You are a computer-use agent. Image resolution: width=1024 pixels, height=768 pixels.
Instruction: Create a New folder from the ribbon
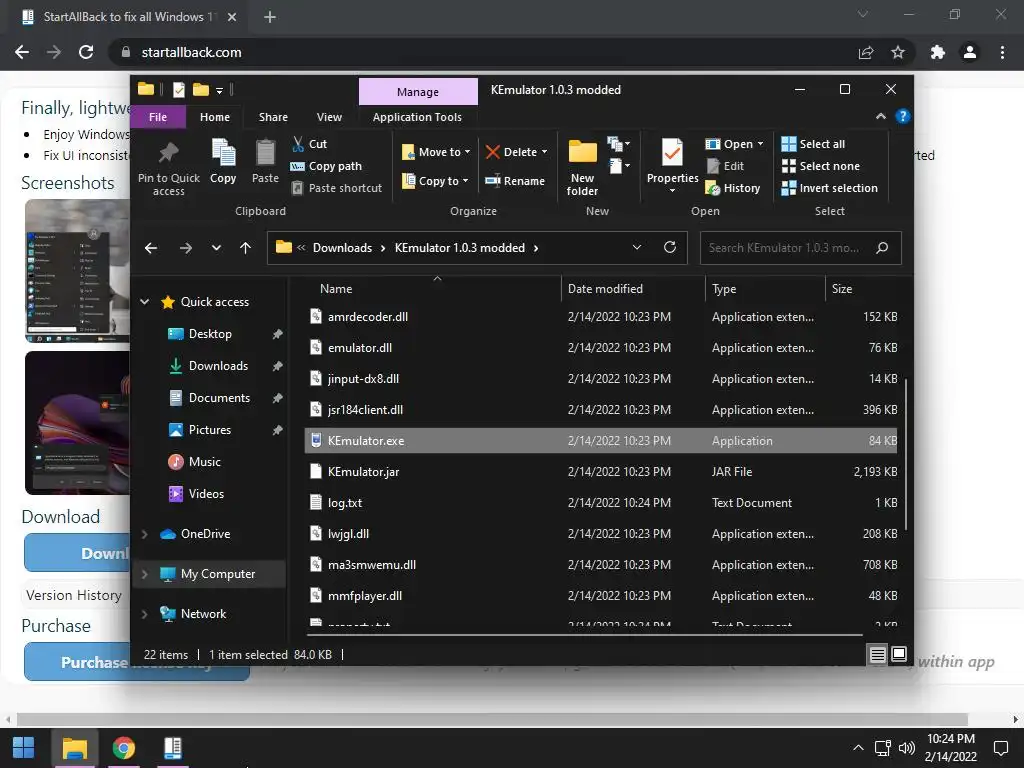(582, 168)
